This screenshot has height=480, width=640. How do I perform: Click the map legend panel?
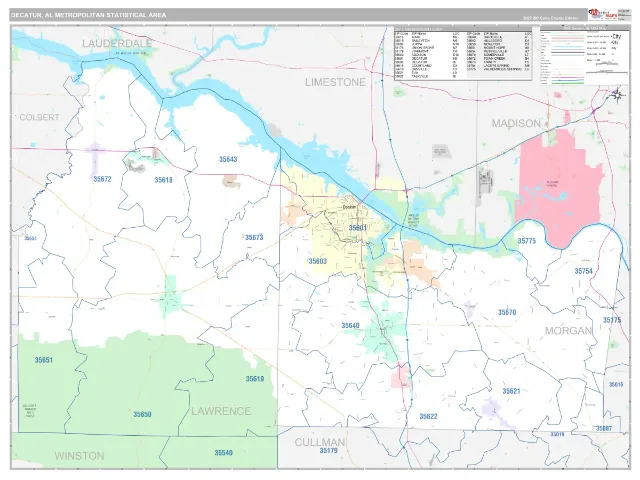[585, 56]
